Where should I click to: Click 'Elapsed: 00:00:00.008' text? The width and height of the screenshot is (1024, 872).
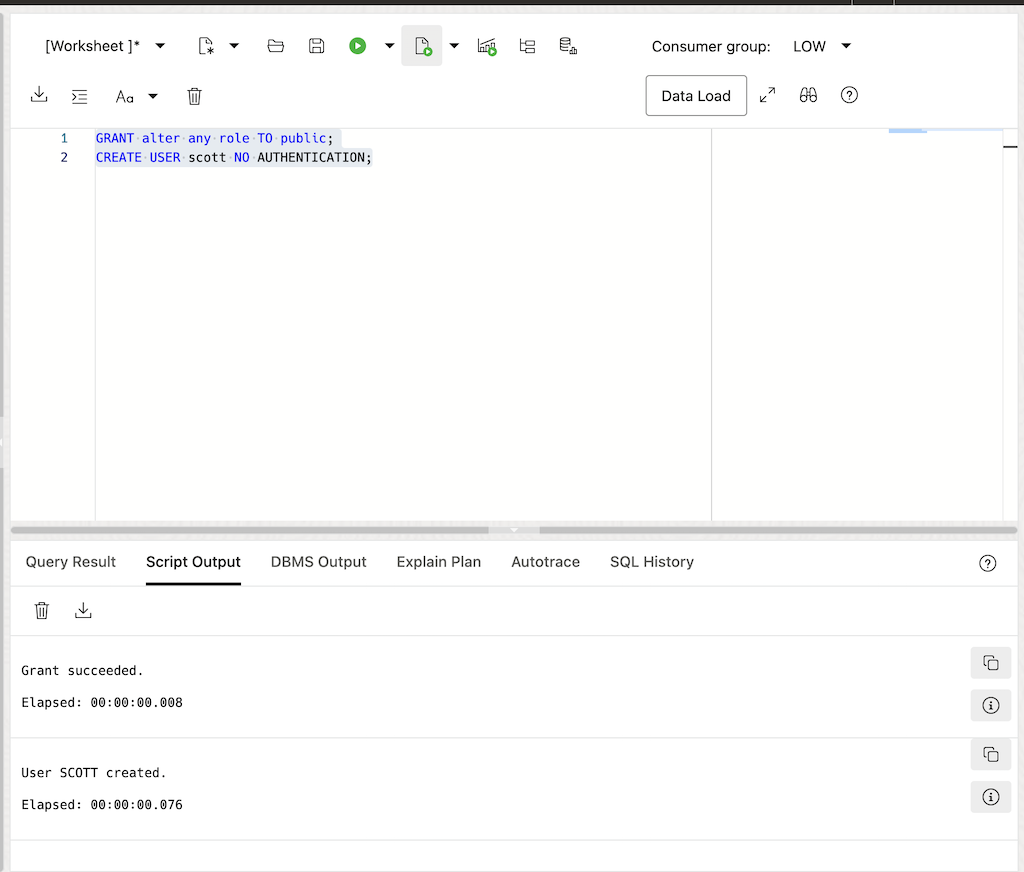[102, 703]
